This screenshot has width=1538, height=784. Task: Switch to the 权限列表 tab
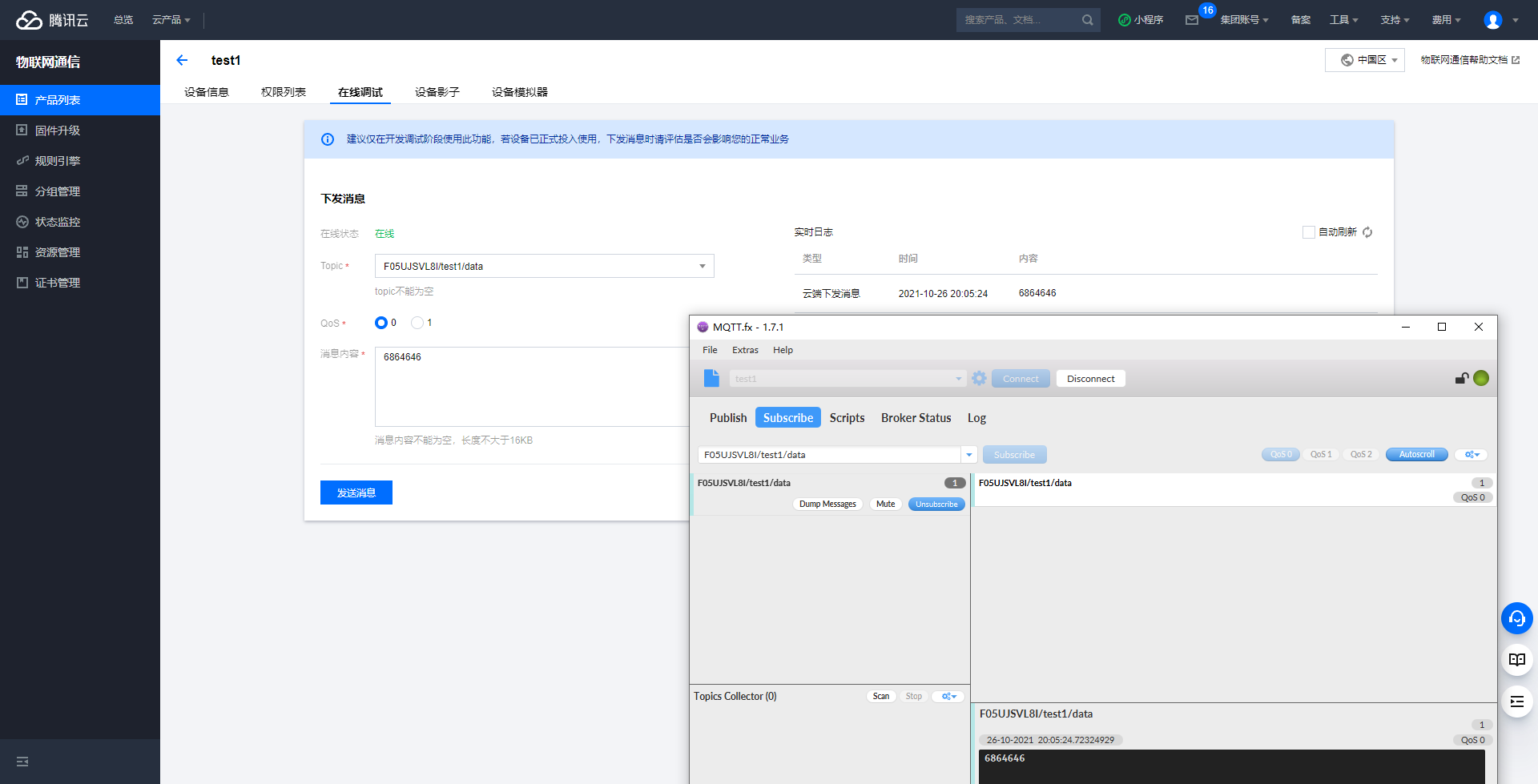pyautogui.click(x=284, y=92)
